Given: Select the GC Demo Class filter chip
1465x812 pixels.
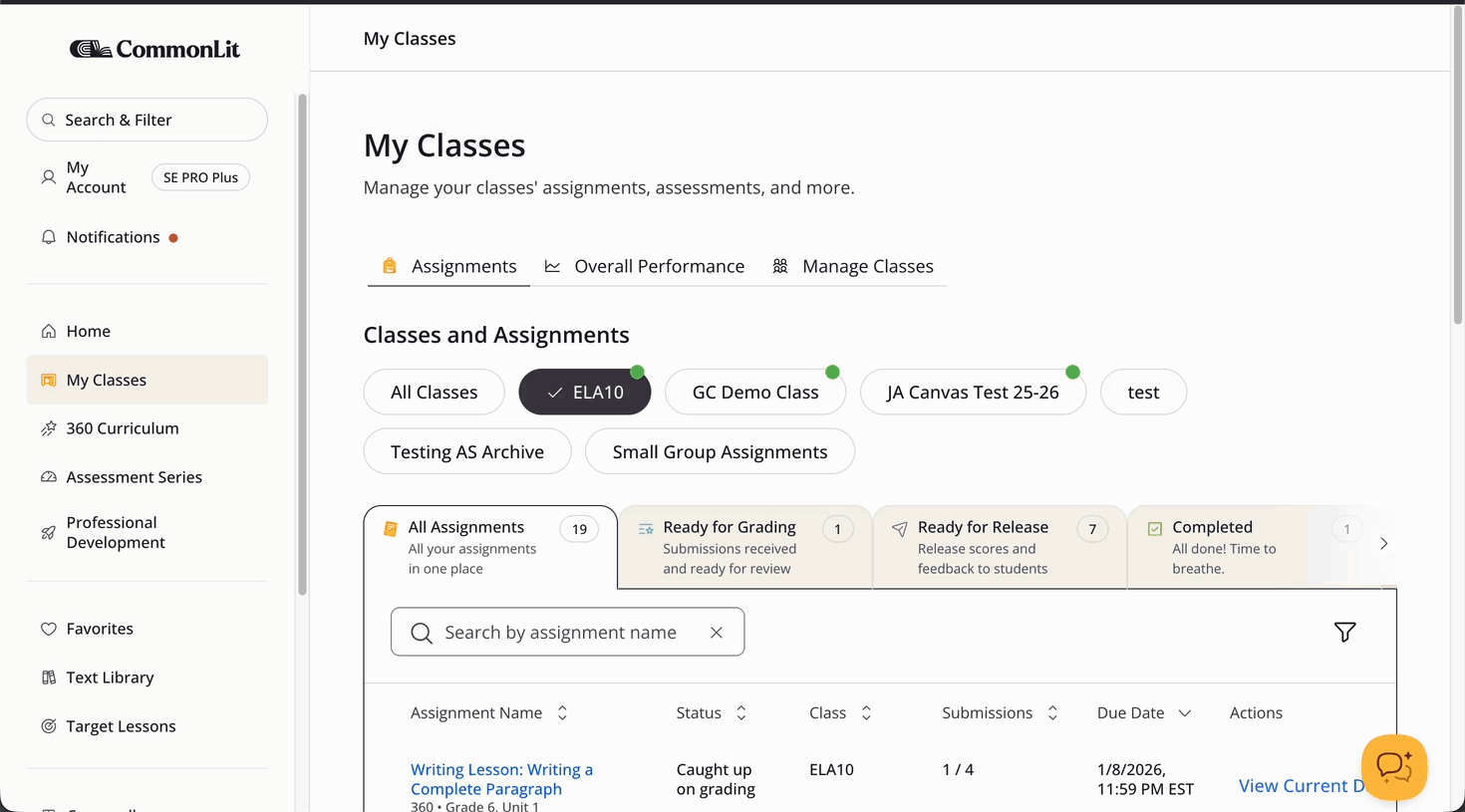Looking at the screenshot, I should 754,393.
